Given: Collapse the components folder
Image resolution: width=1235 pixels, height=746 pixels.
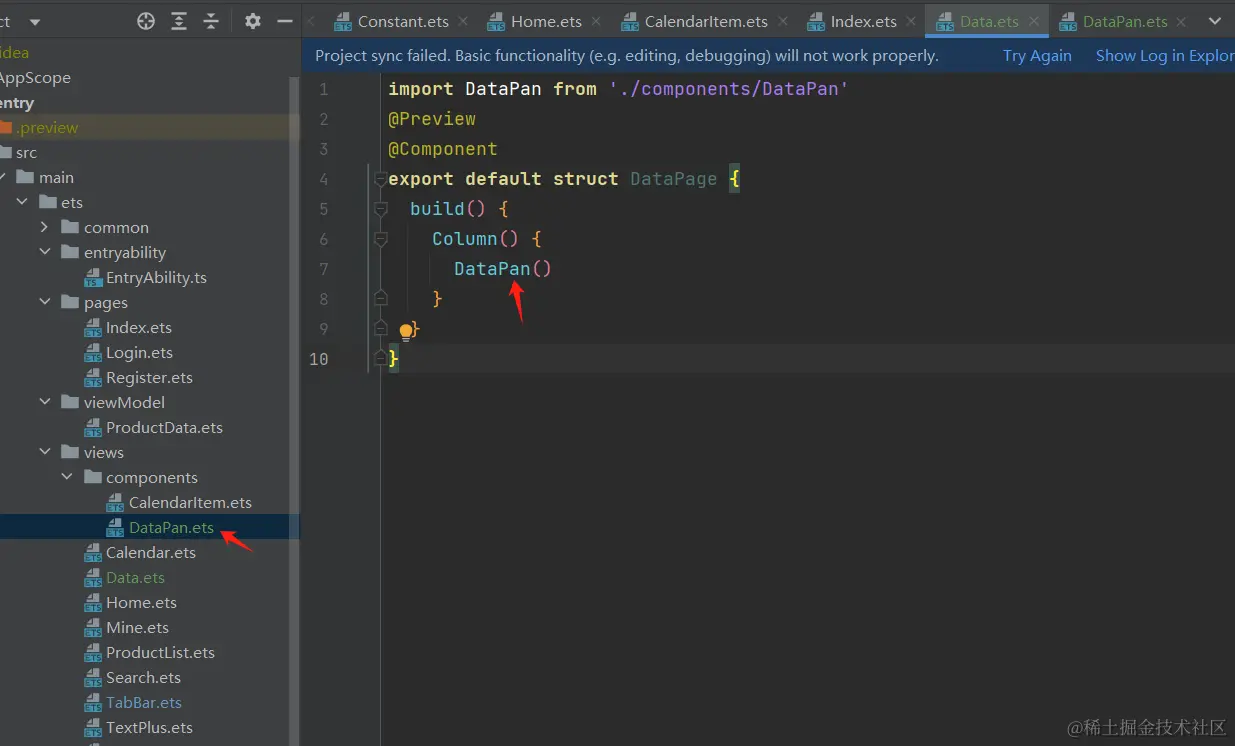Looking at the screenshot, I should pyautogui.click(x=67, y=477).
